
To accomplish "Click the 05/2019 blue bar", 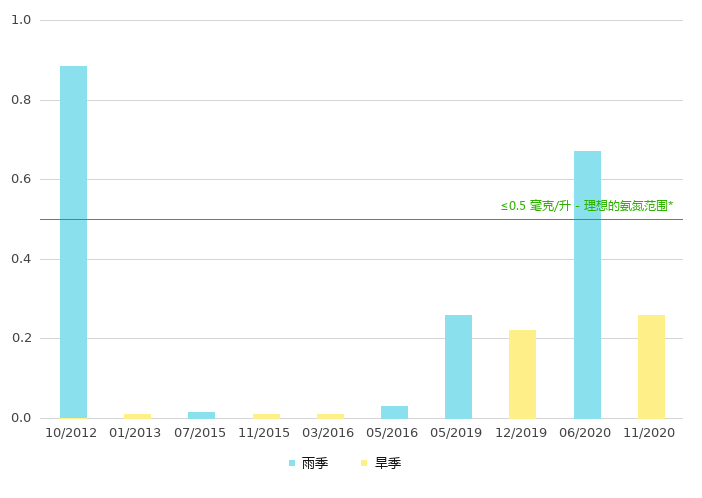I will click(x=458, y=366).
